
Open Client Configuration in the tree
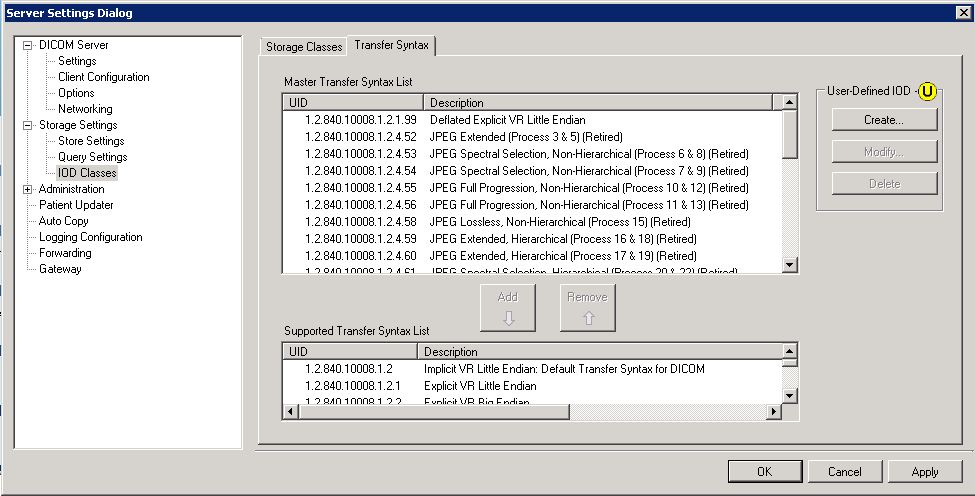pyautogui.click(x=103, y=77)
